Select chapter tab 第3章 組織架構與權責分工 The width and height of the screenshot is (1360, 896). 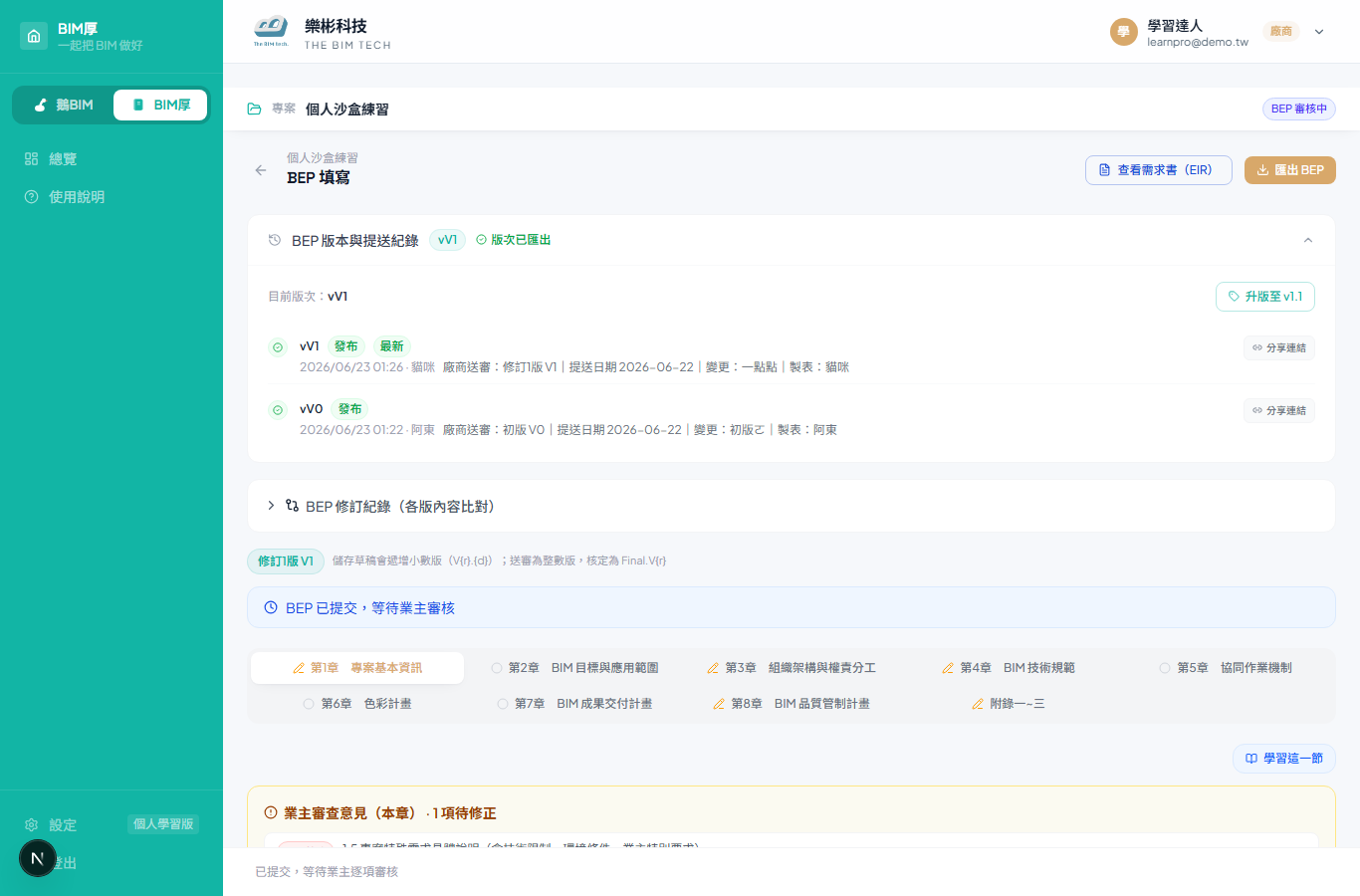(792, 668)
